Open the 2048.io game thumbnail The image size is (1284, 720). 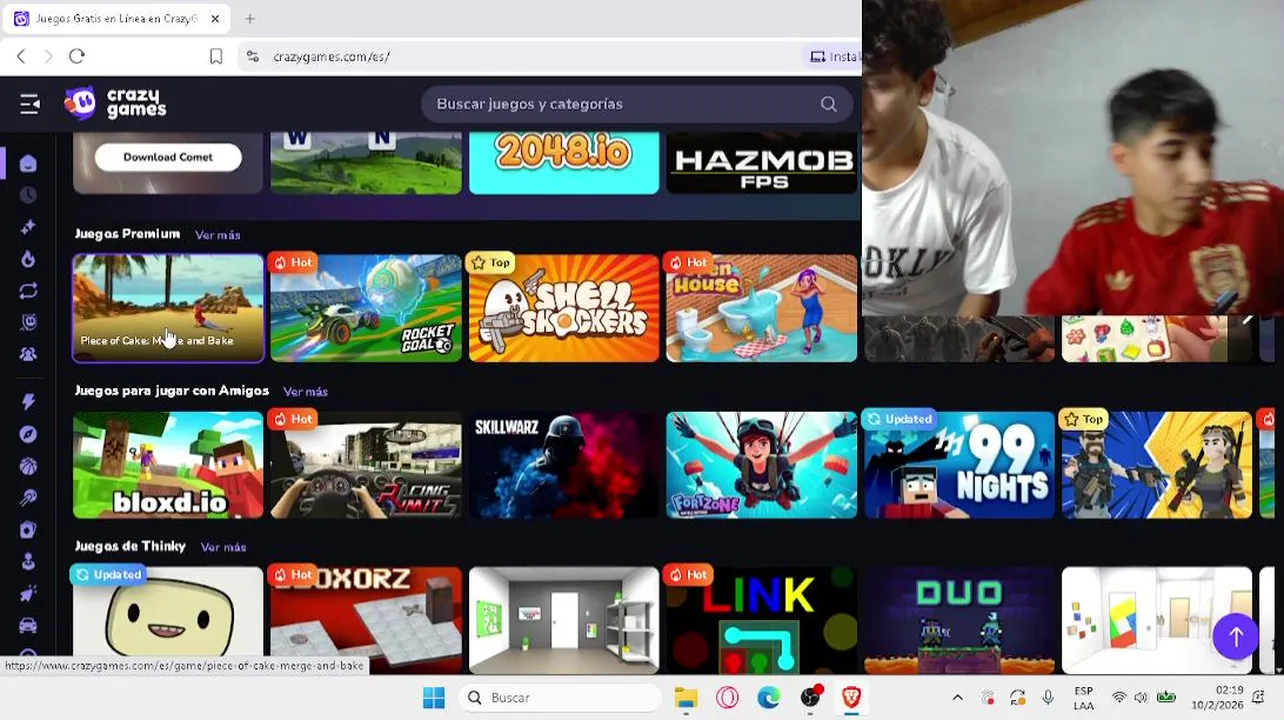564,162
